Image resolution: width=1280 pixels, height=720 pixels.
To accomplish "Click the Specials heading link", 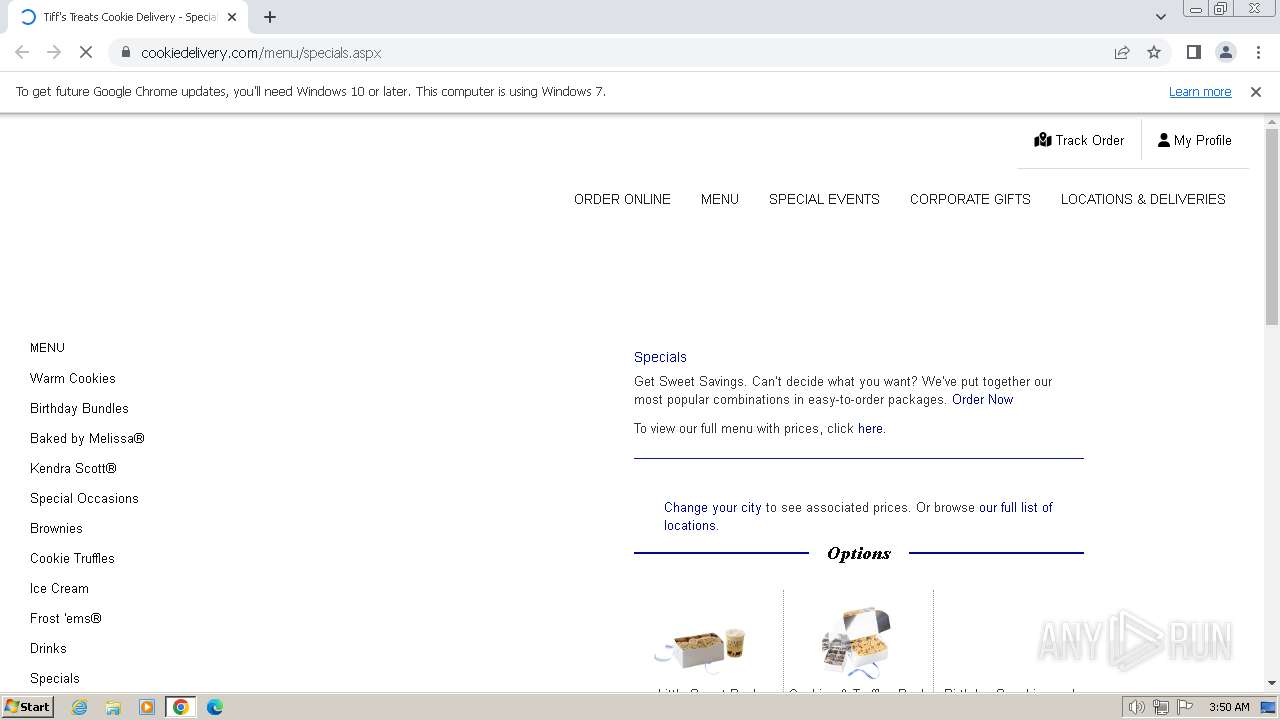I will [x=660, y=357].
